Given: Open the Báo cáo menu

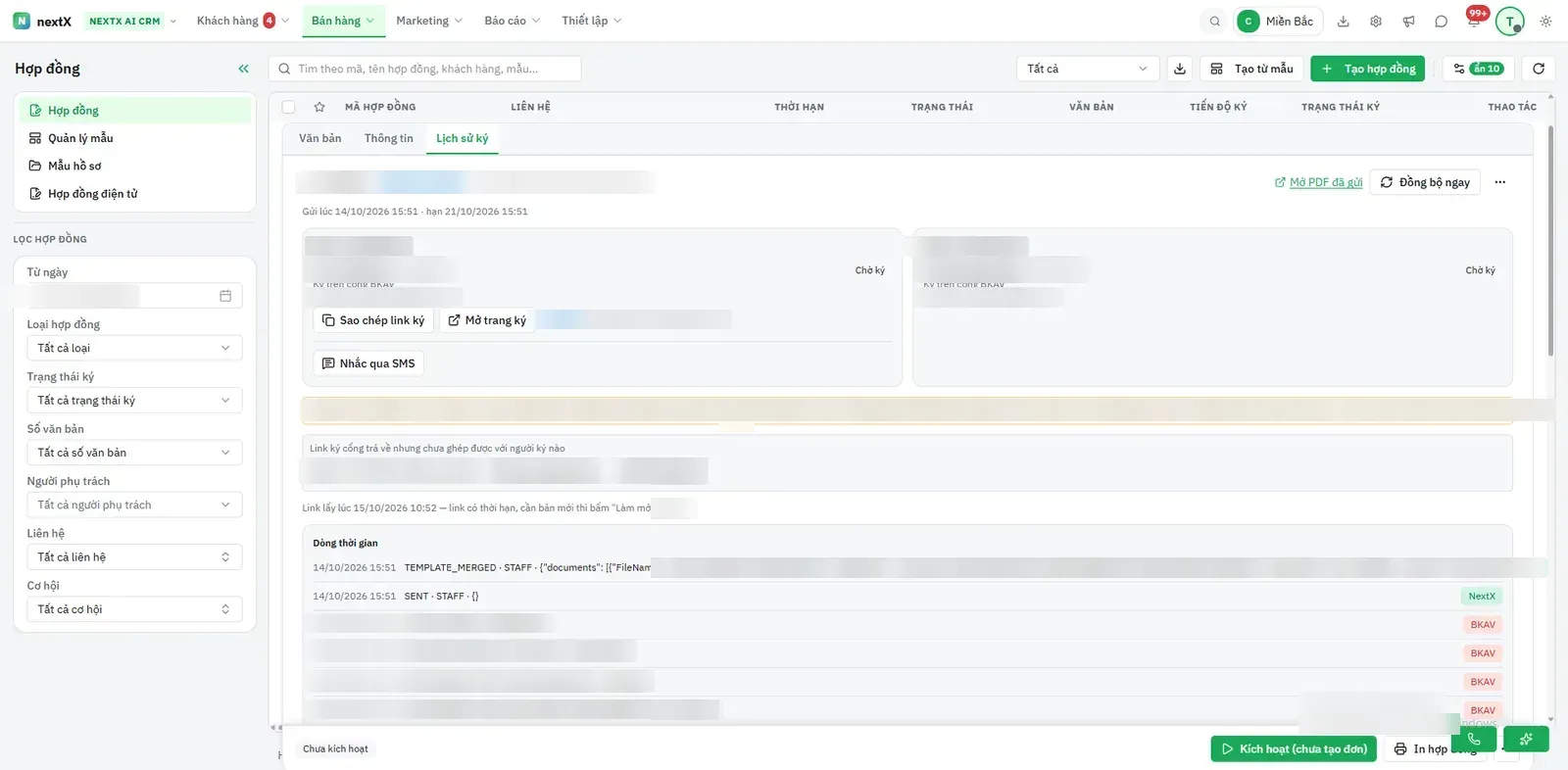Looking at the screenshot, I should coord(512,21).
